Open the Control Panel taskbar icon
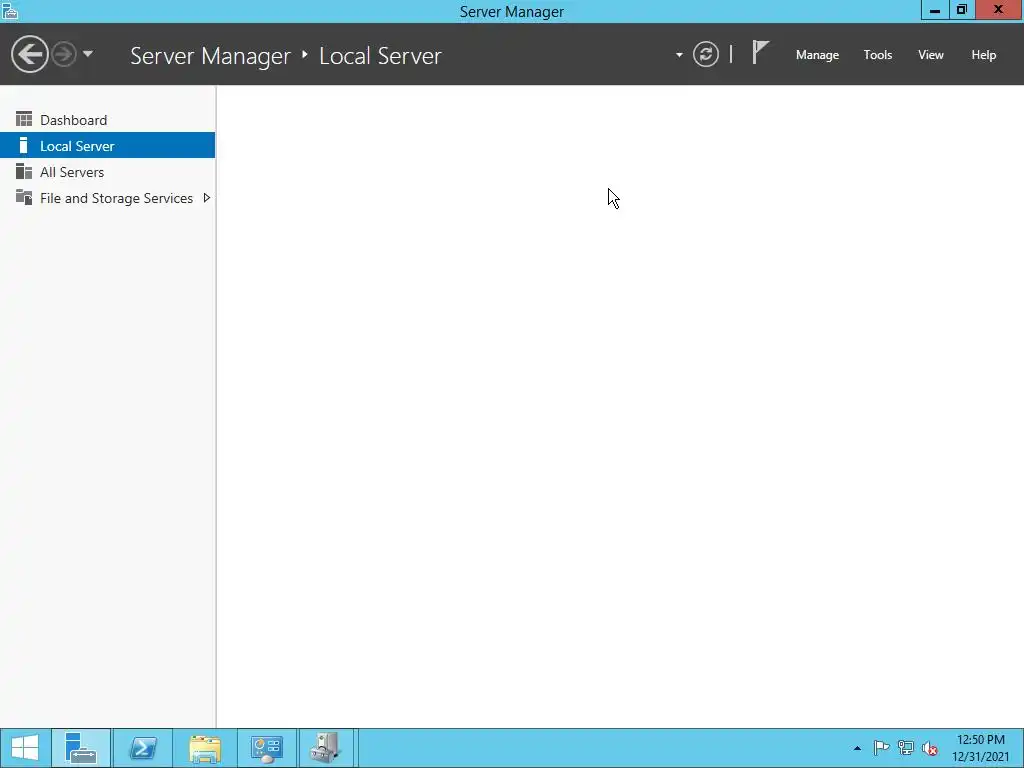The image size is (1024, 768). coord(266,748)
